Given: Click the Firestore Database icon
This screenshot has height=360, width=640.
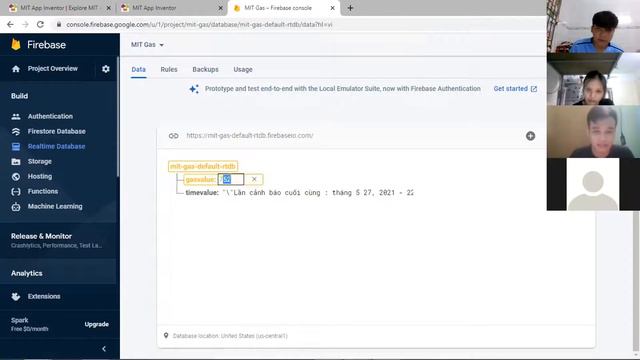Looking at the screenshot, I should tap(16, 131).
